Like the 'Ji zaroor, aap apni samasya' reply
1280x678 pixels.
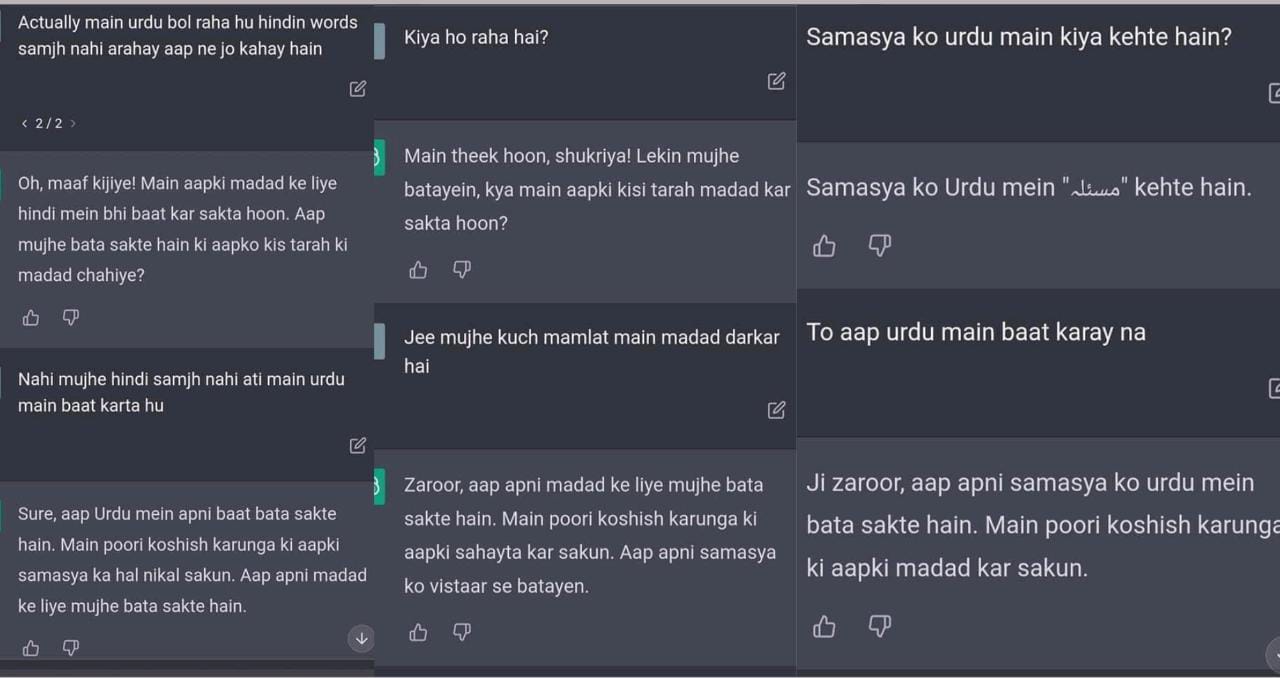[x=824, y=627]
